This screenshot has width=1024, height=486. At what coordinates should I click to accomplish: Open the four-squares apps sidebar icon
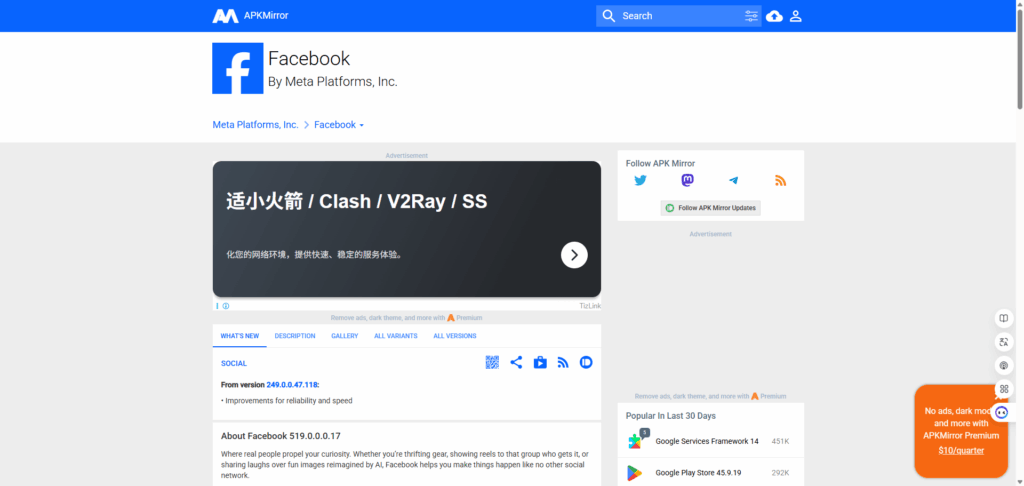pyautogui.click(x=1004, y=389)
